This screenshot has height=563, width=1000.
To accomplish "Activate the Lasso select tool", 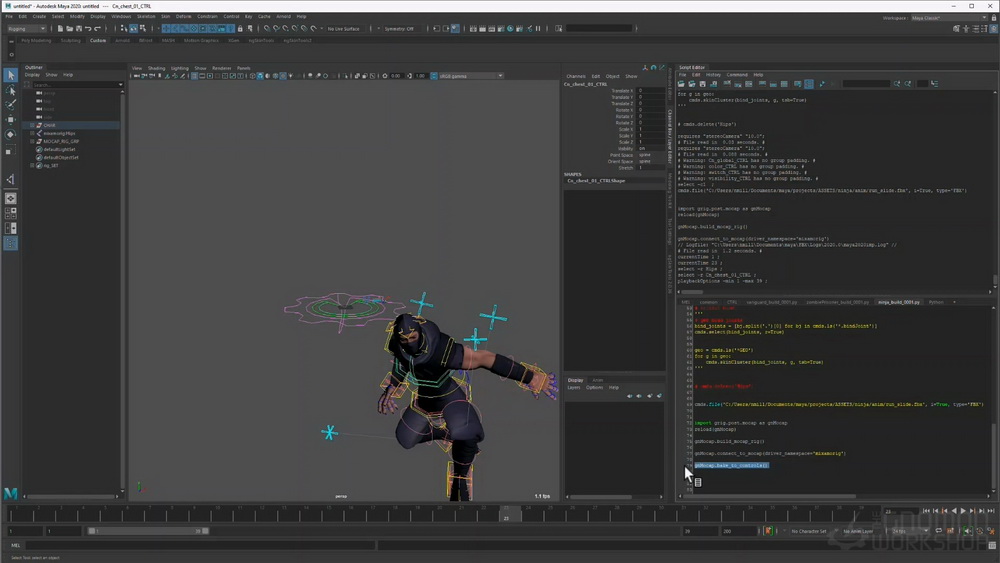I will point(10,91).
